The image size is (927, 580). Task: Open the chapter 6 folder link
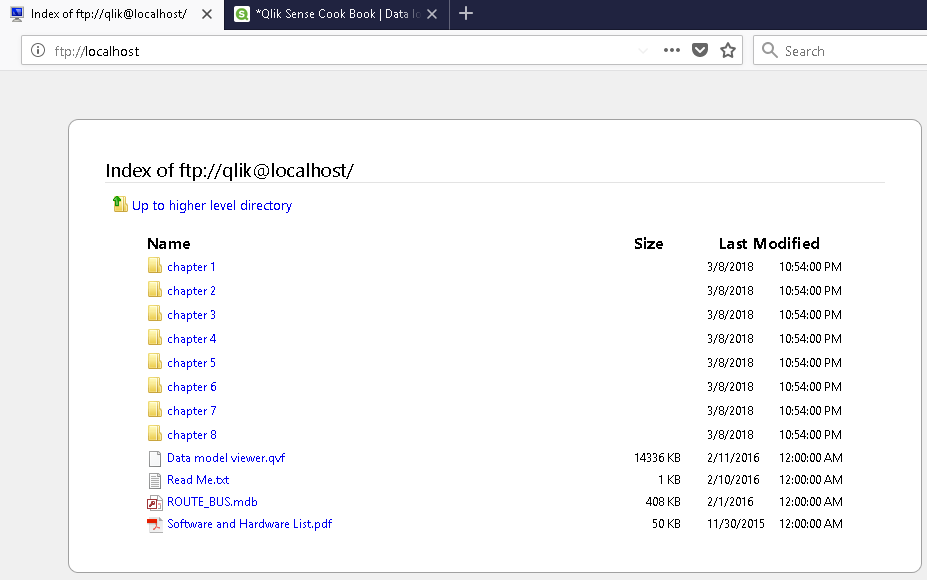(192, 387)
